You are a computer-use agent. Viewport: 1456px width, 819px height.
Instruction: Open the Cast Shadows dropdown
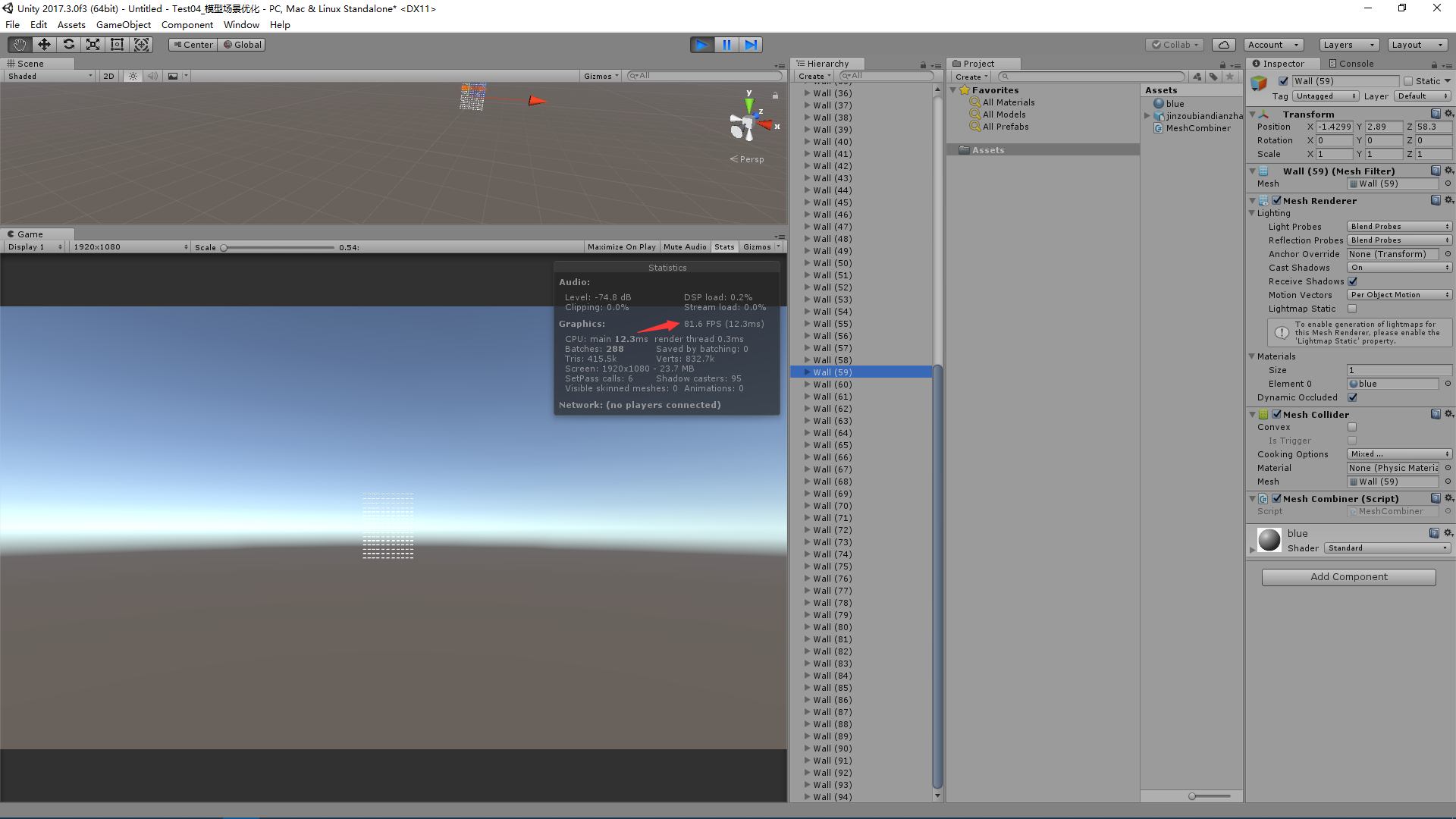point(1399,267)
